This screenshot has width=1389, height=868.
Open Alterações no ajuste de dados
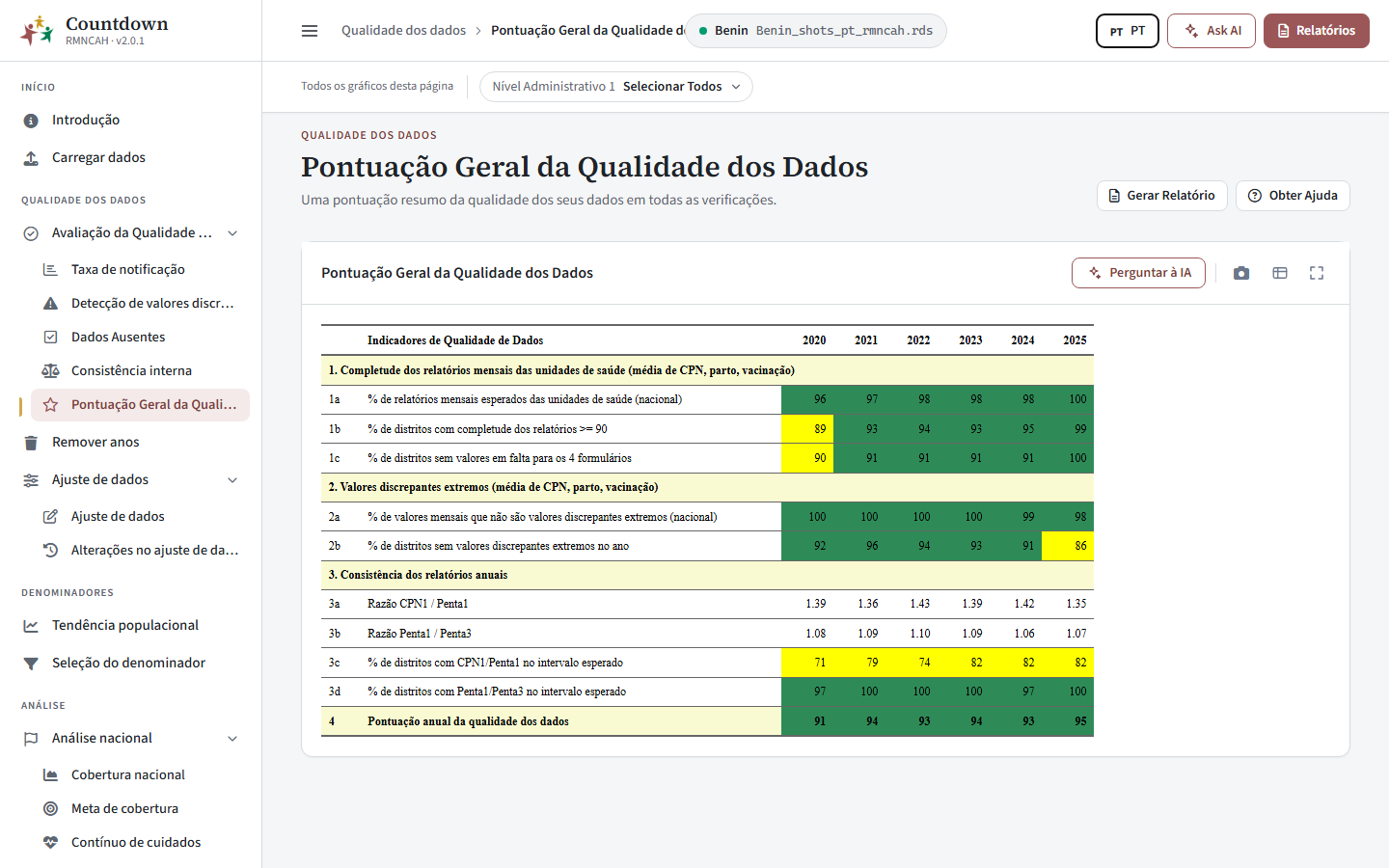point(154,551)
